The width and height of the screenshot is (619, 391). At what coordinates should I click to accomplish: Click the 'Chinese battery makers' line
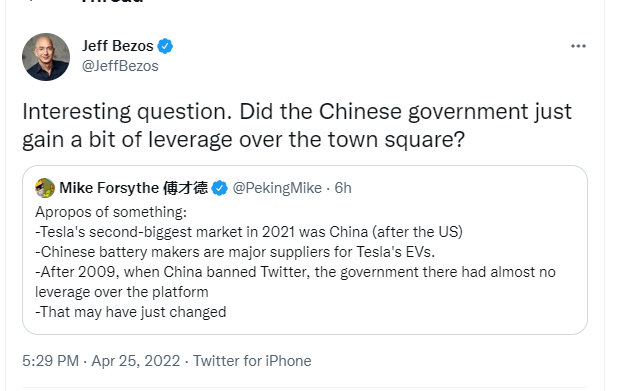(x=235, y=252)
